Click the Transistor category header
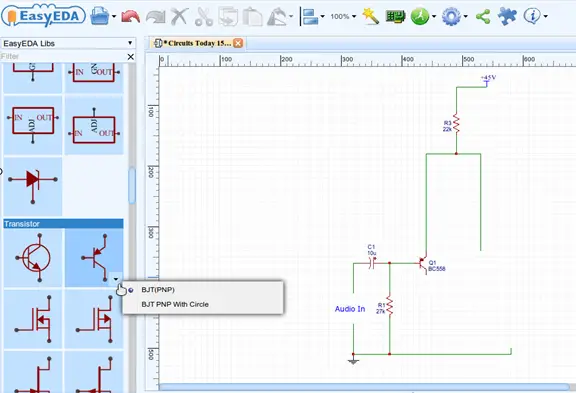Screen dimensions: 576x393 [64, 224]
